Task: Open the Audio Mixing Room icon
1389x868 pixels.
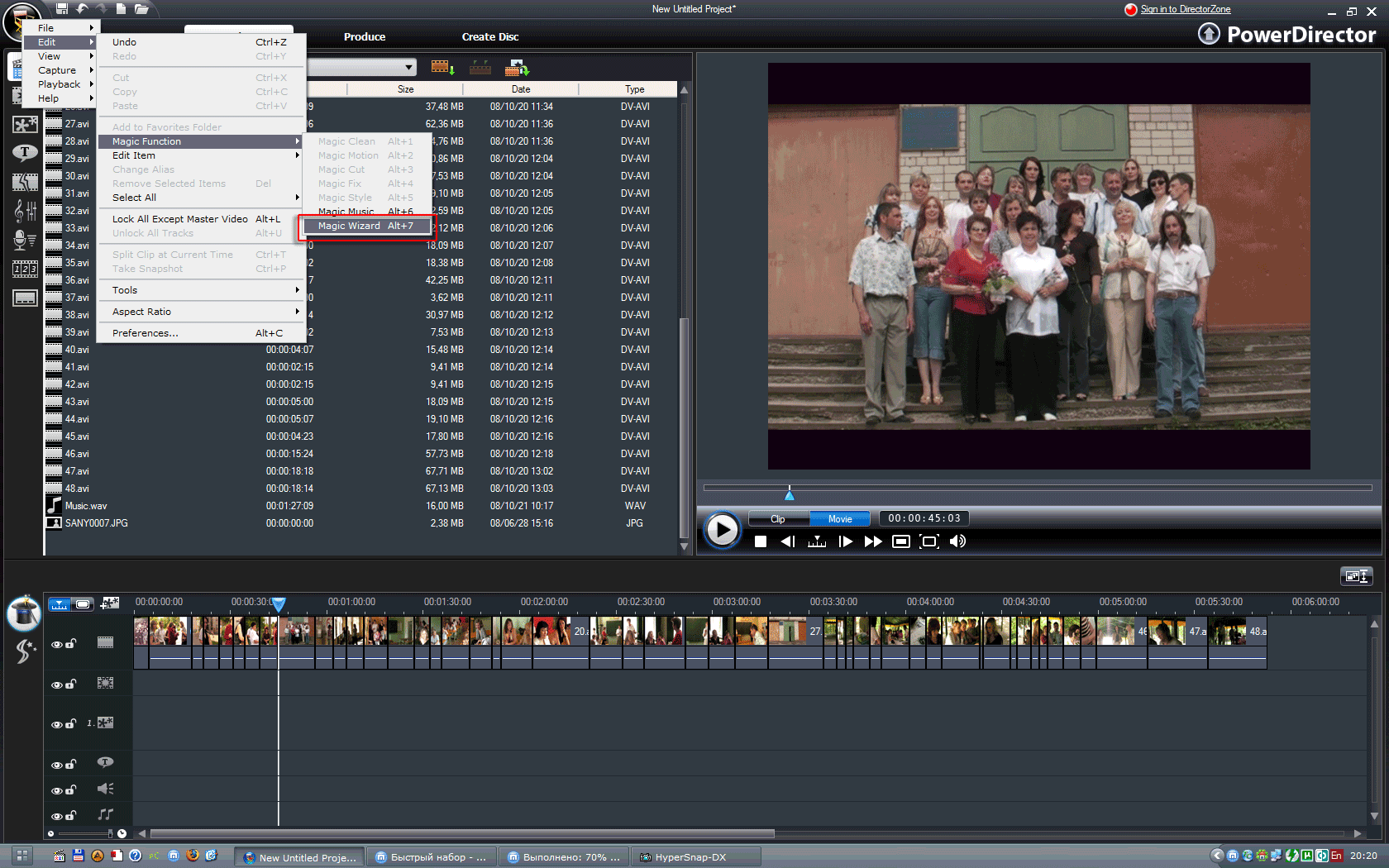Action: point(25,211)
